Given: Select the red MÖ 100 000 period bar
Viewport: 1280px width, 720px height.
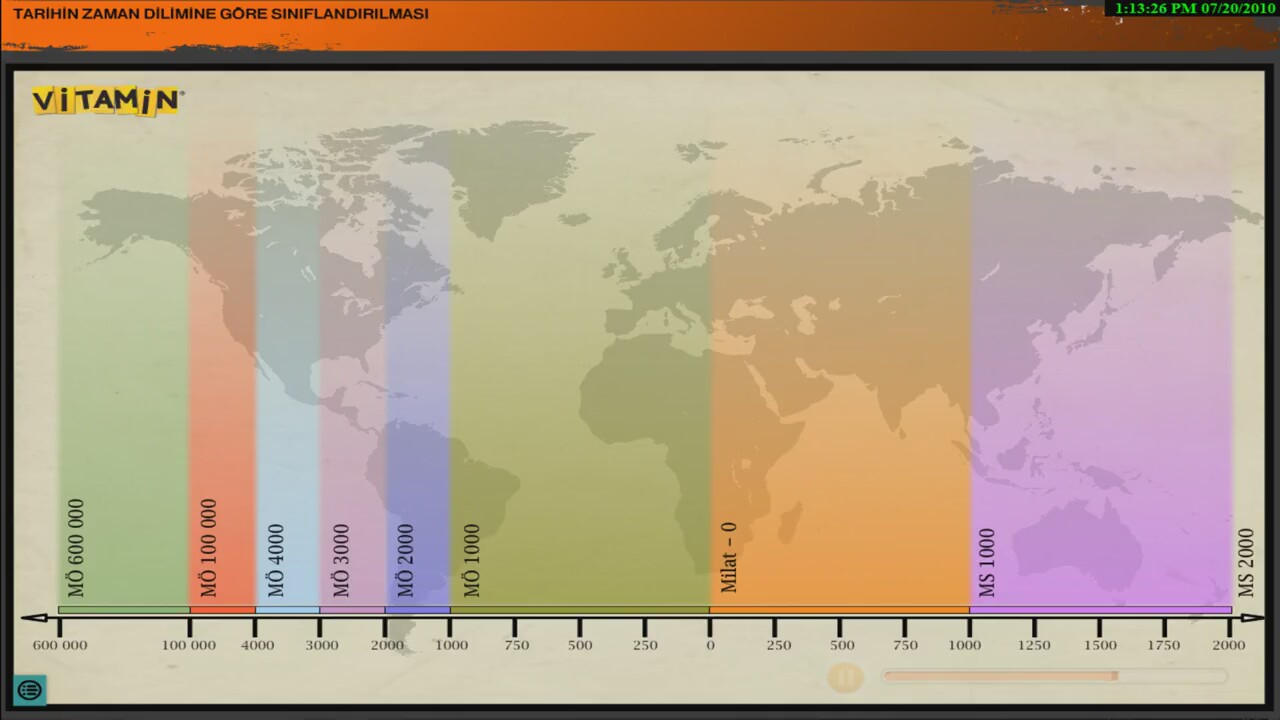Looking at the screenshot, I should [223, 610].
